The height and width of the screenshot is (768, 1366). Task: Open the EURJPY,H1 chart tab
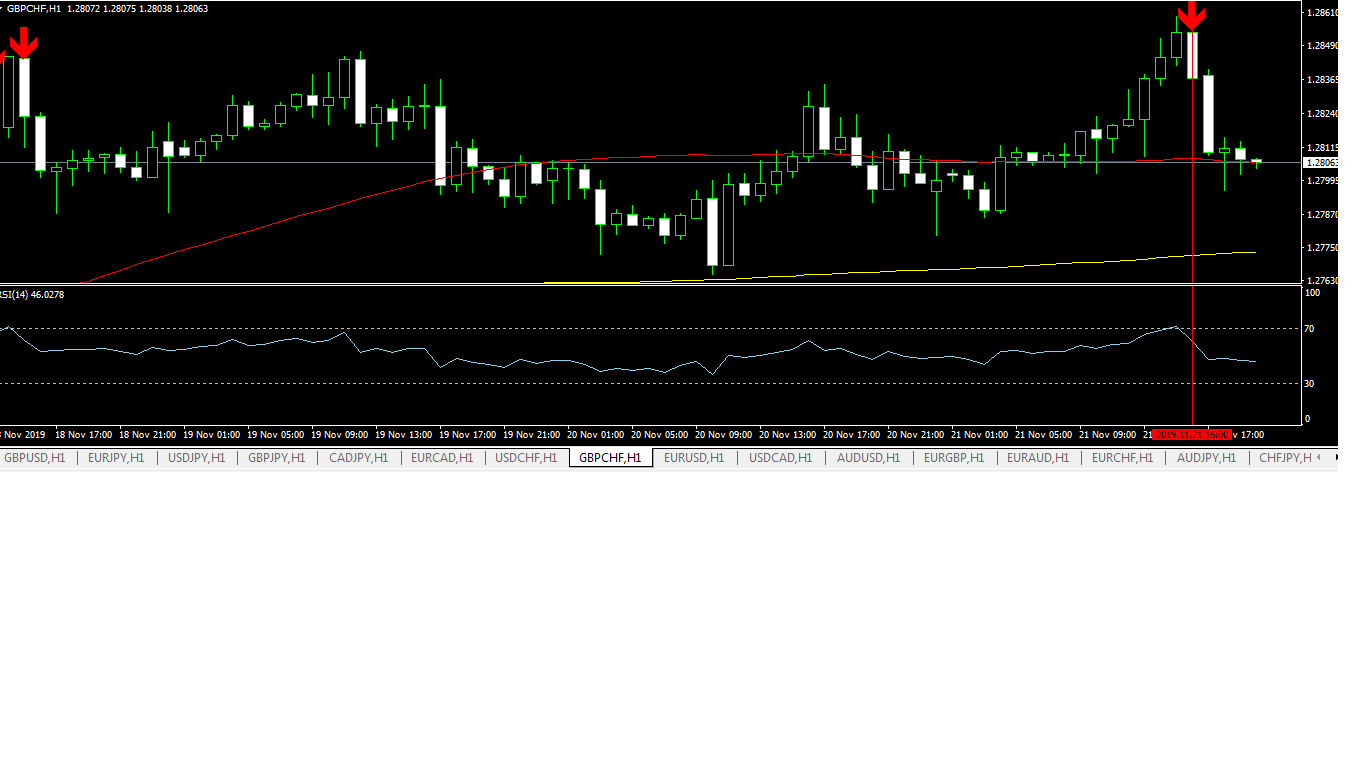click(x=116, y=458)
